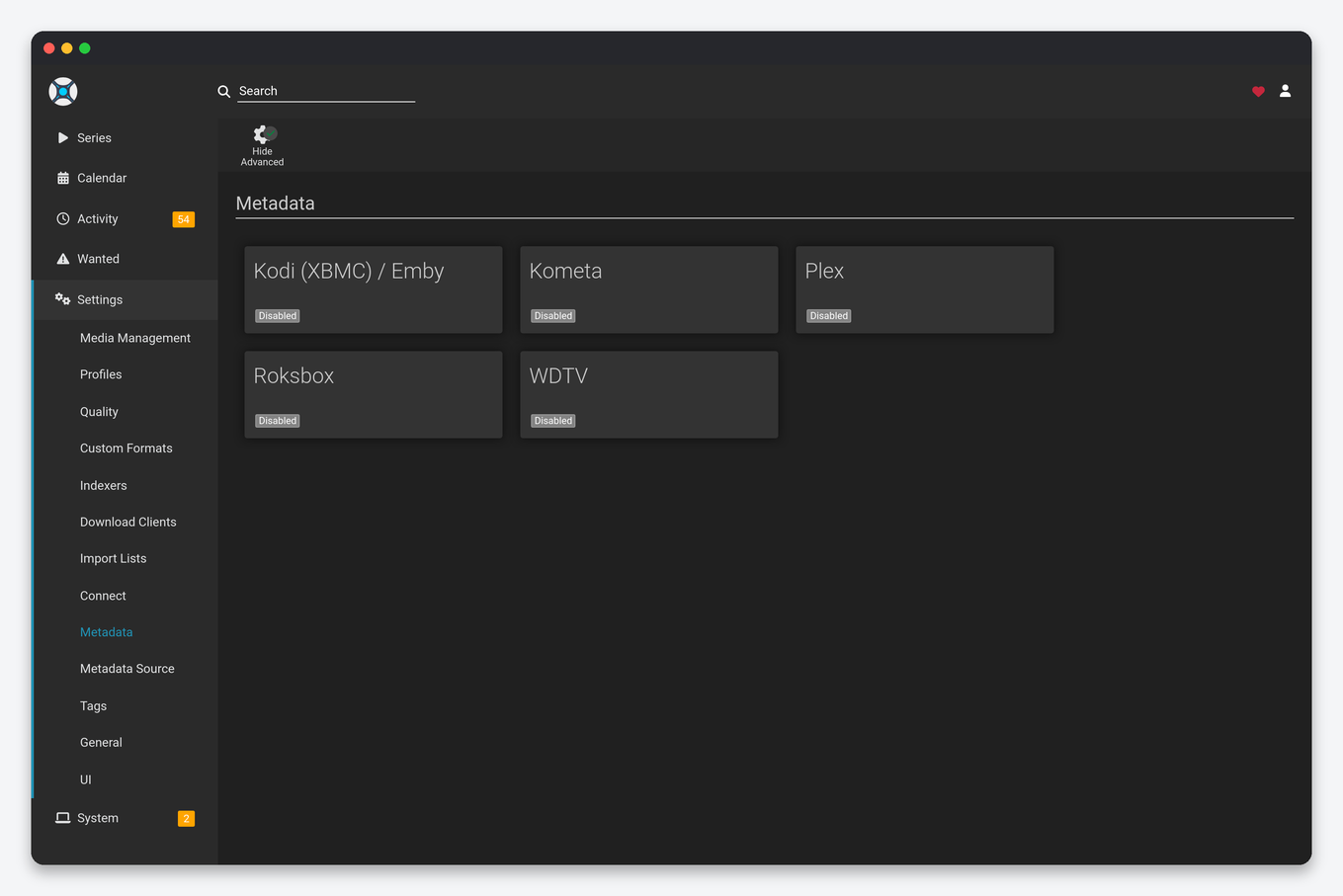Click the System laptop icon
The width and height of the screenshot is (1343, 896).
(x=63, y=818)
